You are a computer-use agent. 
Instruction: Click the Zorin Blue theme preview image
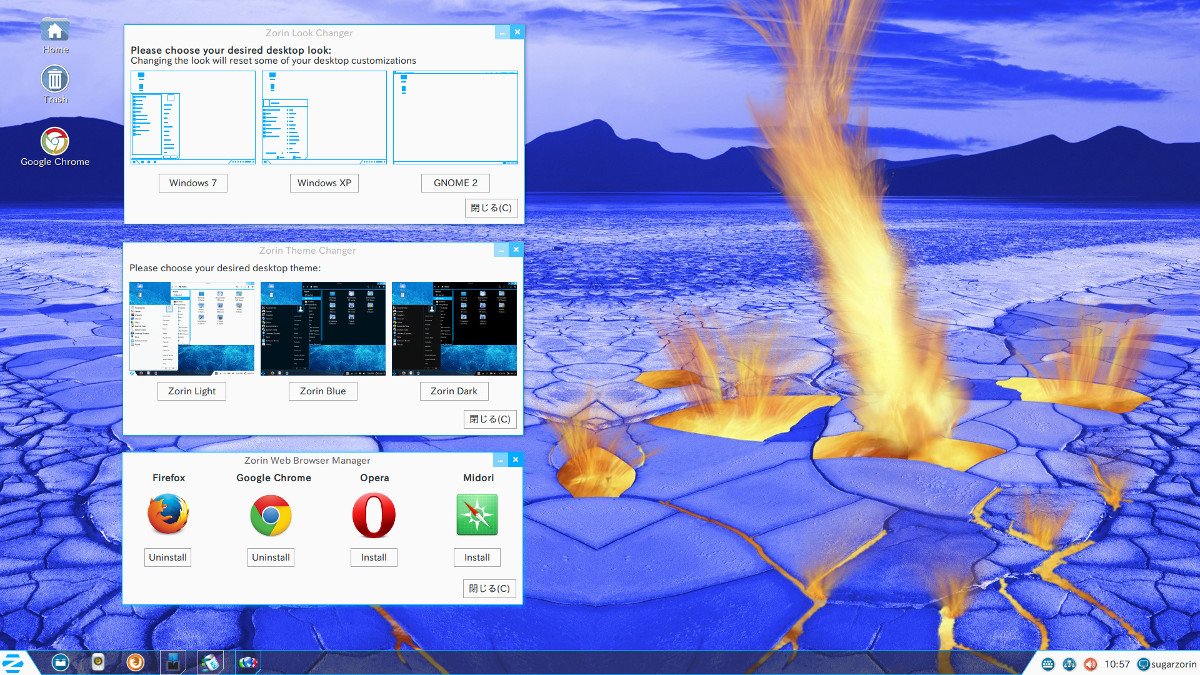[x=323, y=329]
